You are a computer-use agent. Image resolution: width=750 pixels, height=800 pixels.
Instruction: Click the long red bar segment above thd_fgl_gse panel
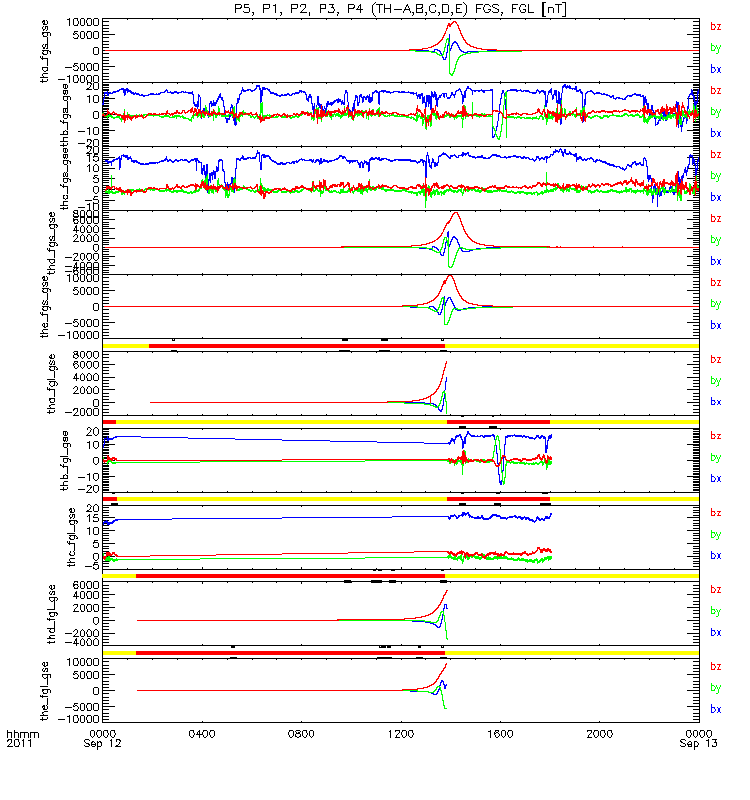click(290, 576)
